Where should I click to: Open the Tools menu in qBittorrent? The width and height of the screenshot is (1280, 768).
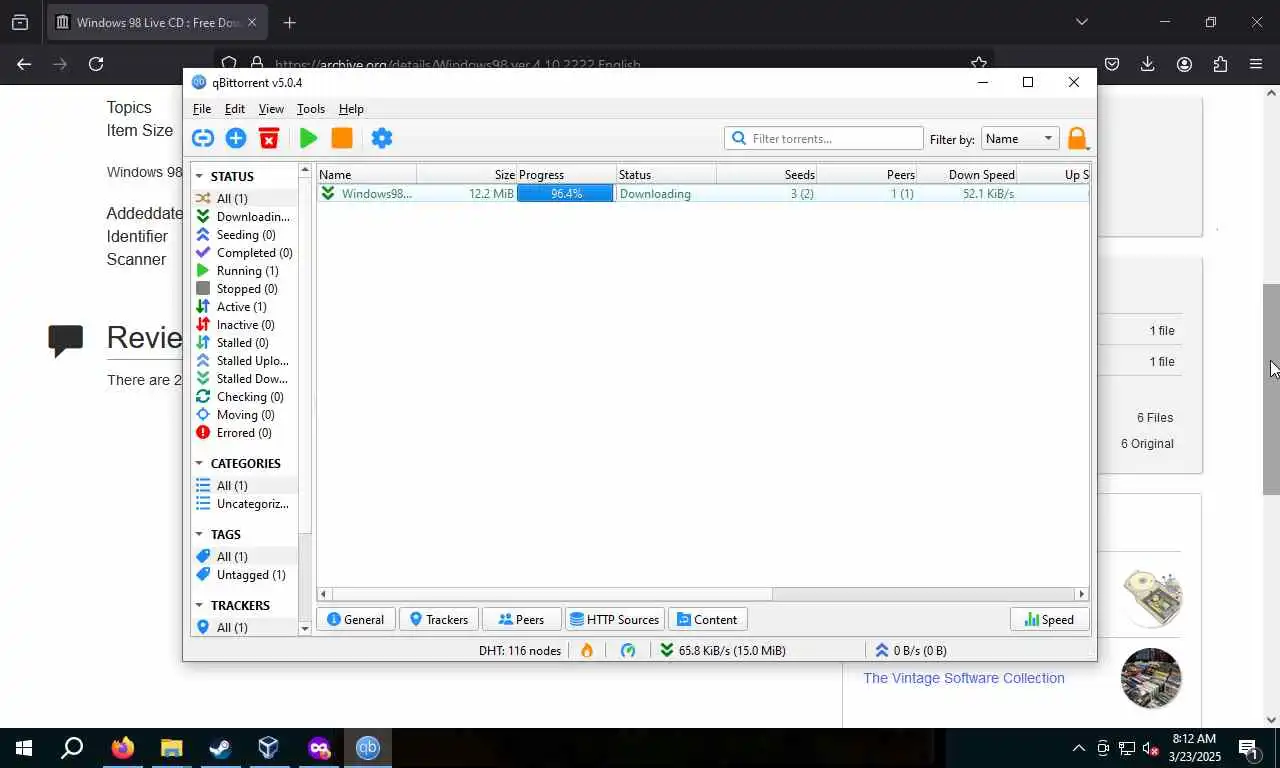point(311,108)
